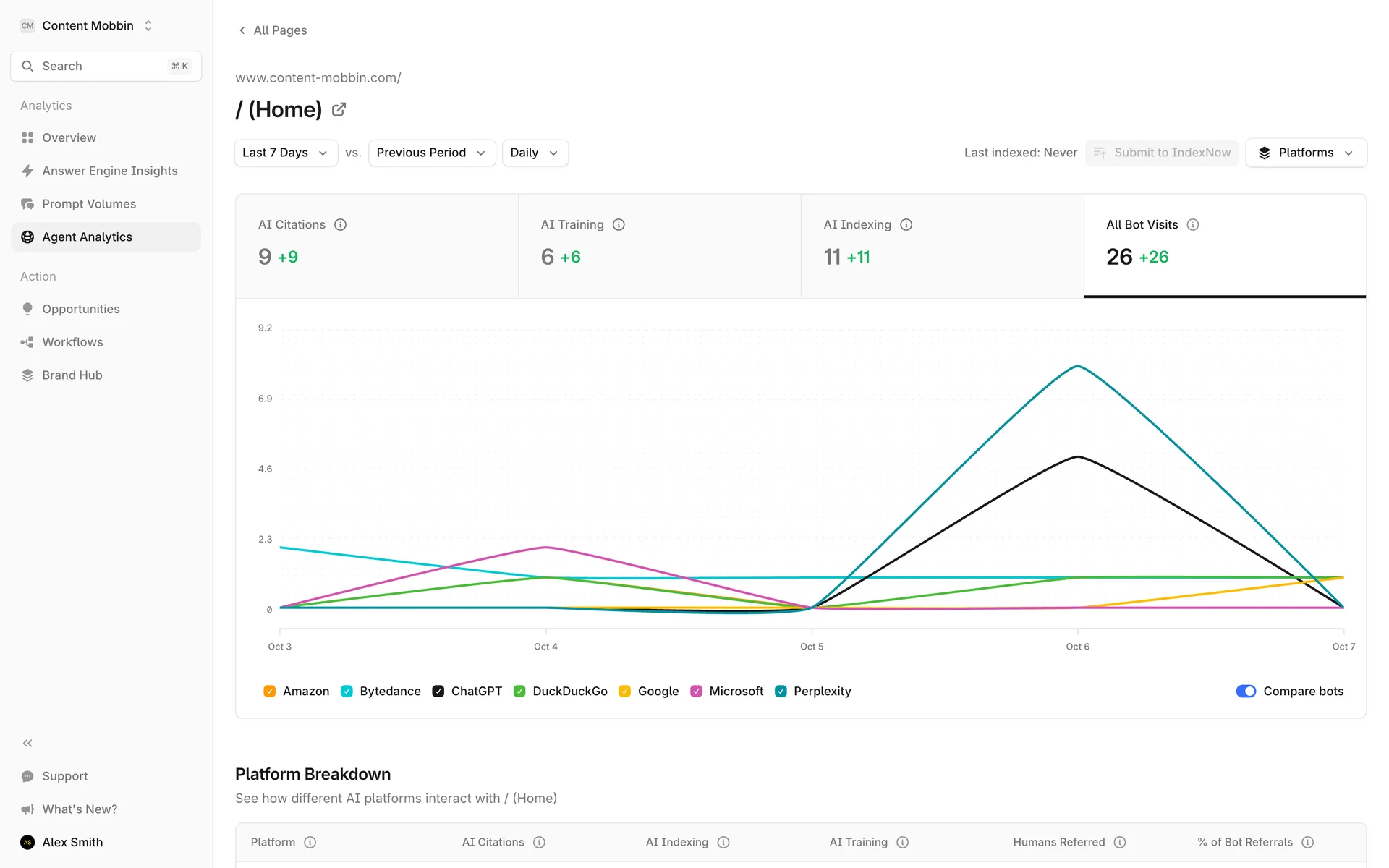Click the Workflows sidebar icon

tap(27, 342)
